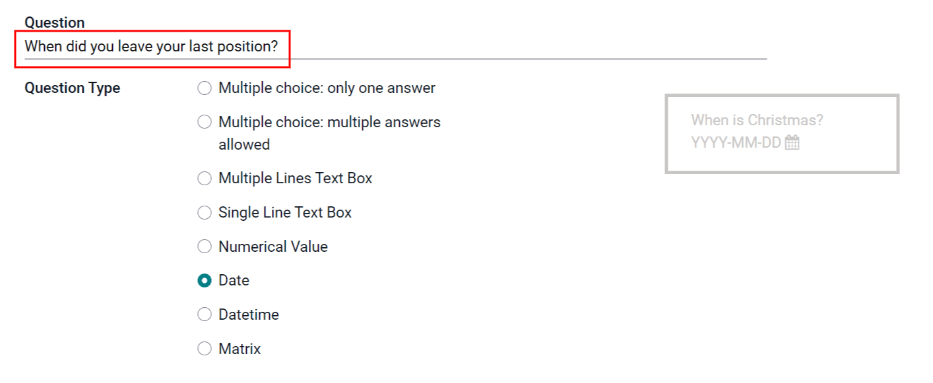Choose the Matrix radio button circle
The height and width of the screenshot is (383, 933).
204,349
